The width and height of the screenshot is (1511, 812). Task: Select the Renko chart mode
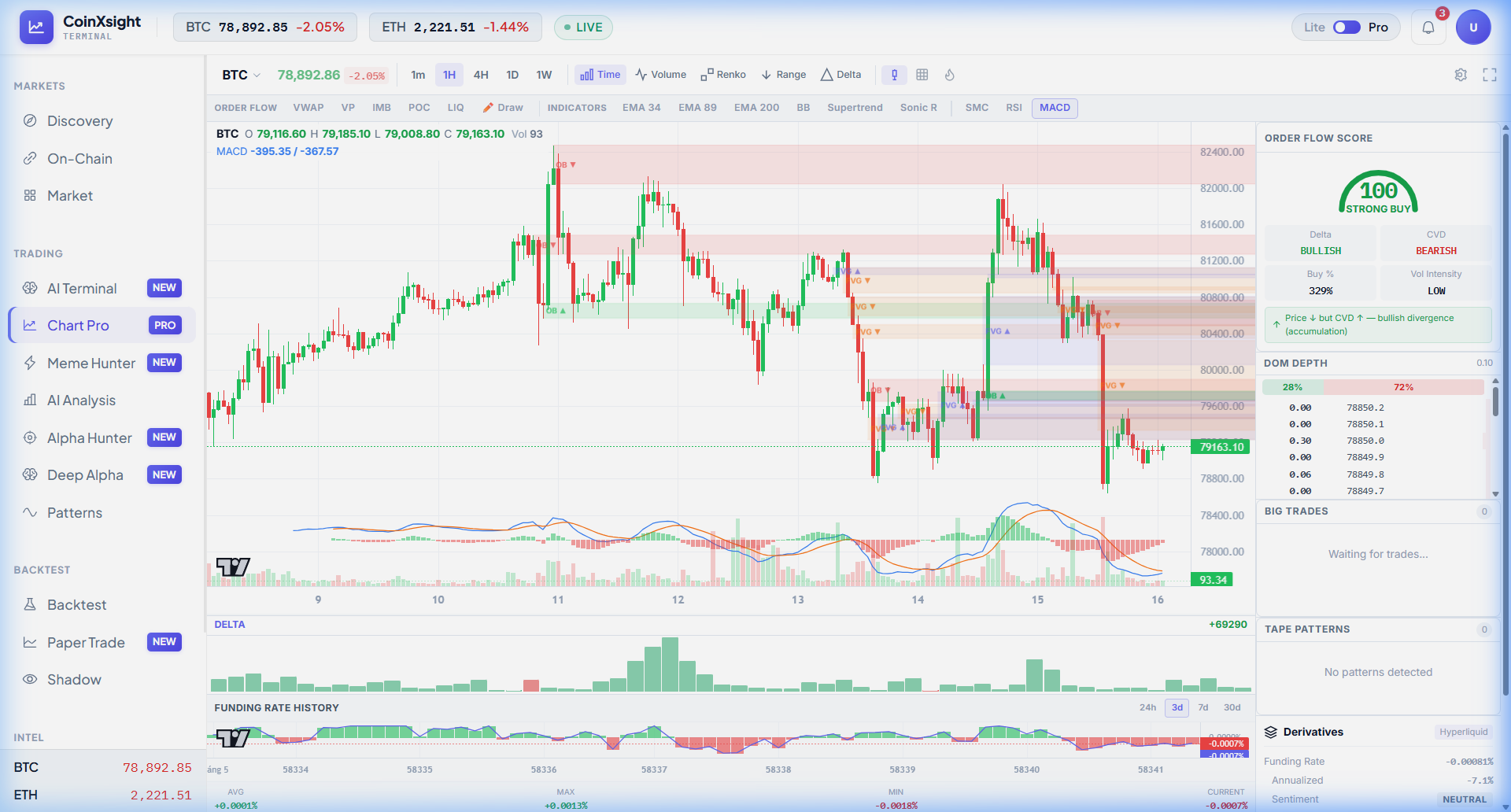tap(723, 75)
